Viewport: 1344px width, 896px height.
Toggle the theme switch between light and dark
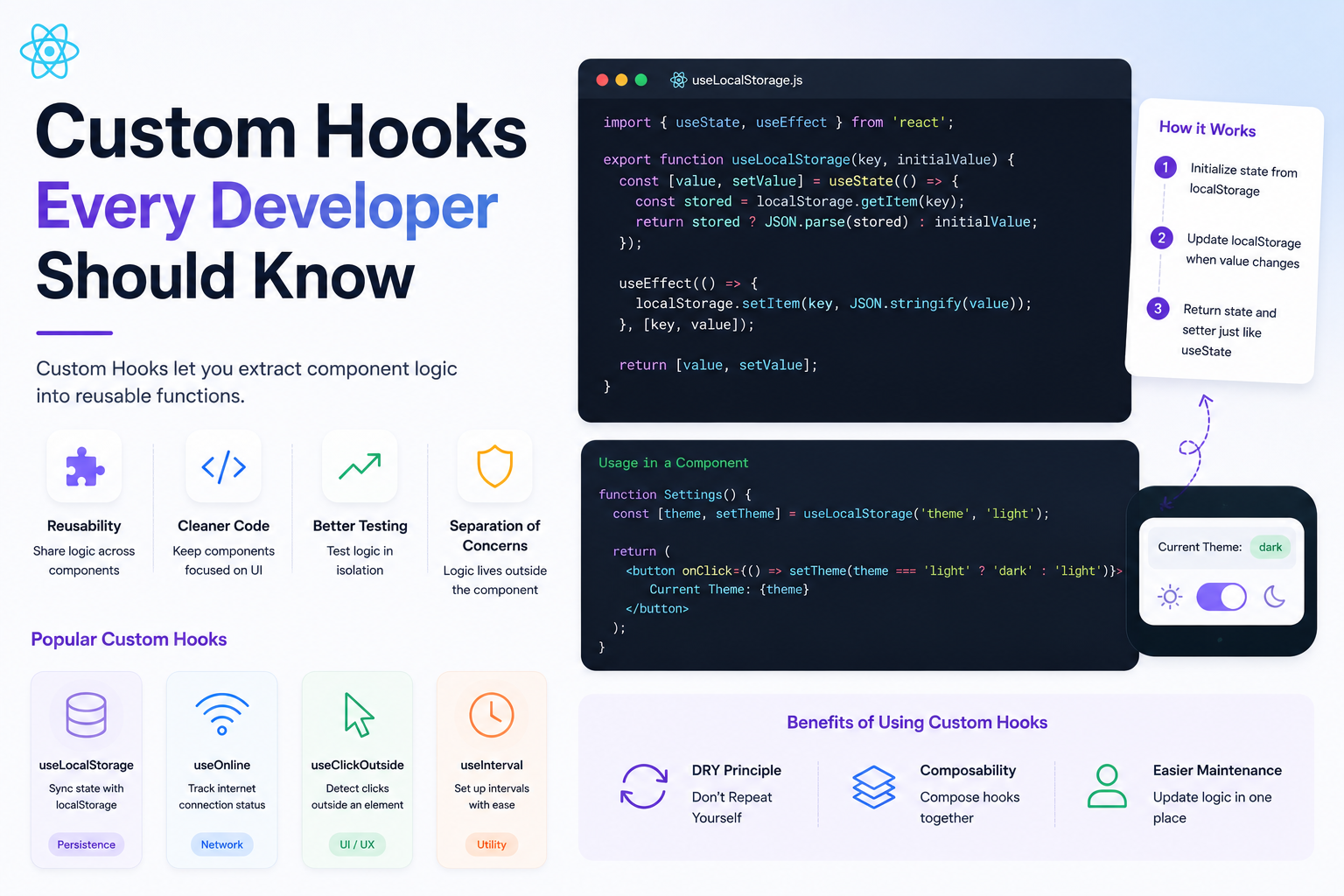tap(1221, 597)
